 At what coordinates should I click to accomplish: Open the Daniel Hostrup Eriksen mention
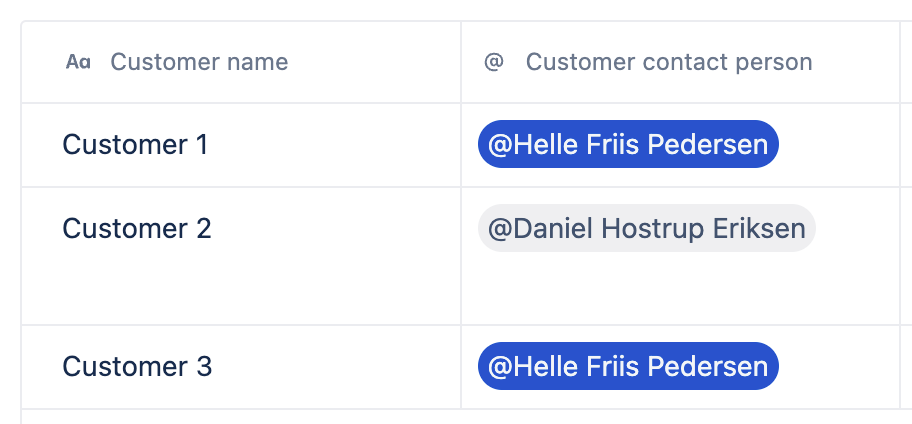coord(647,228)
